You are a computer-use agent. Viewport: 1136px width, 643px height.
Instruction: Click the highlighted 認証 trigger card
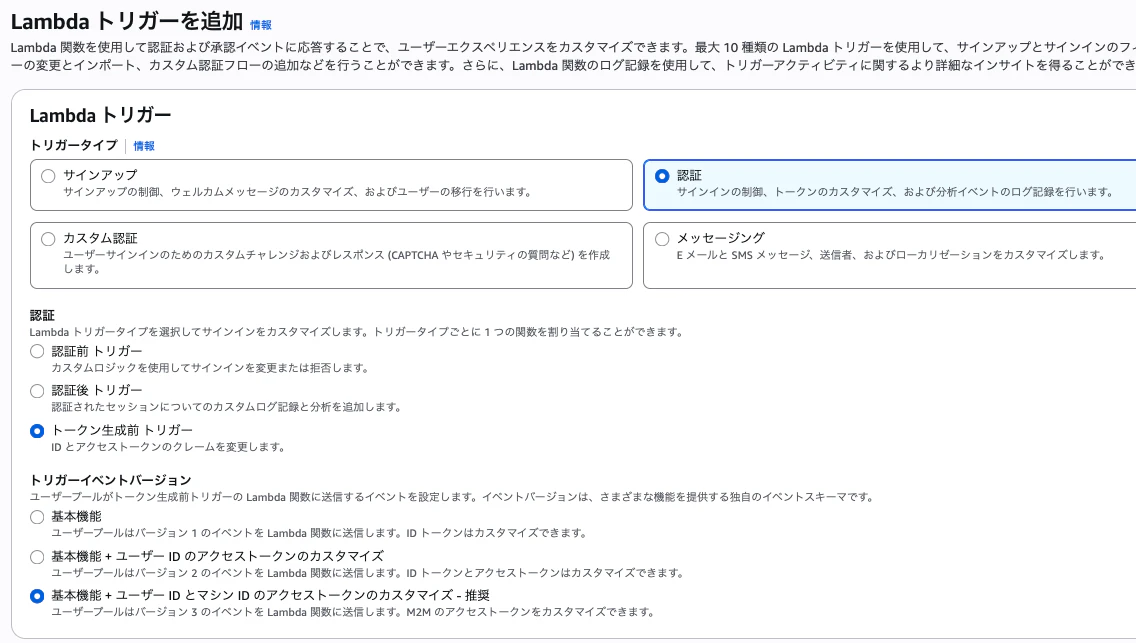point(890,183)
